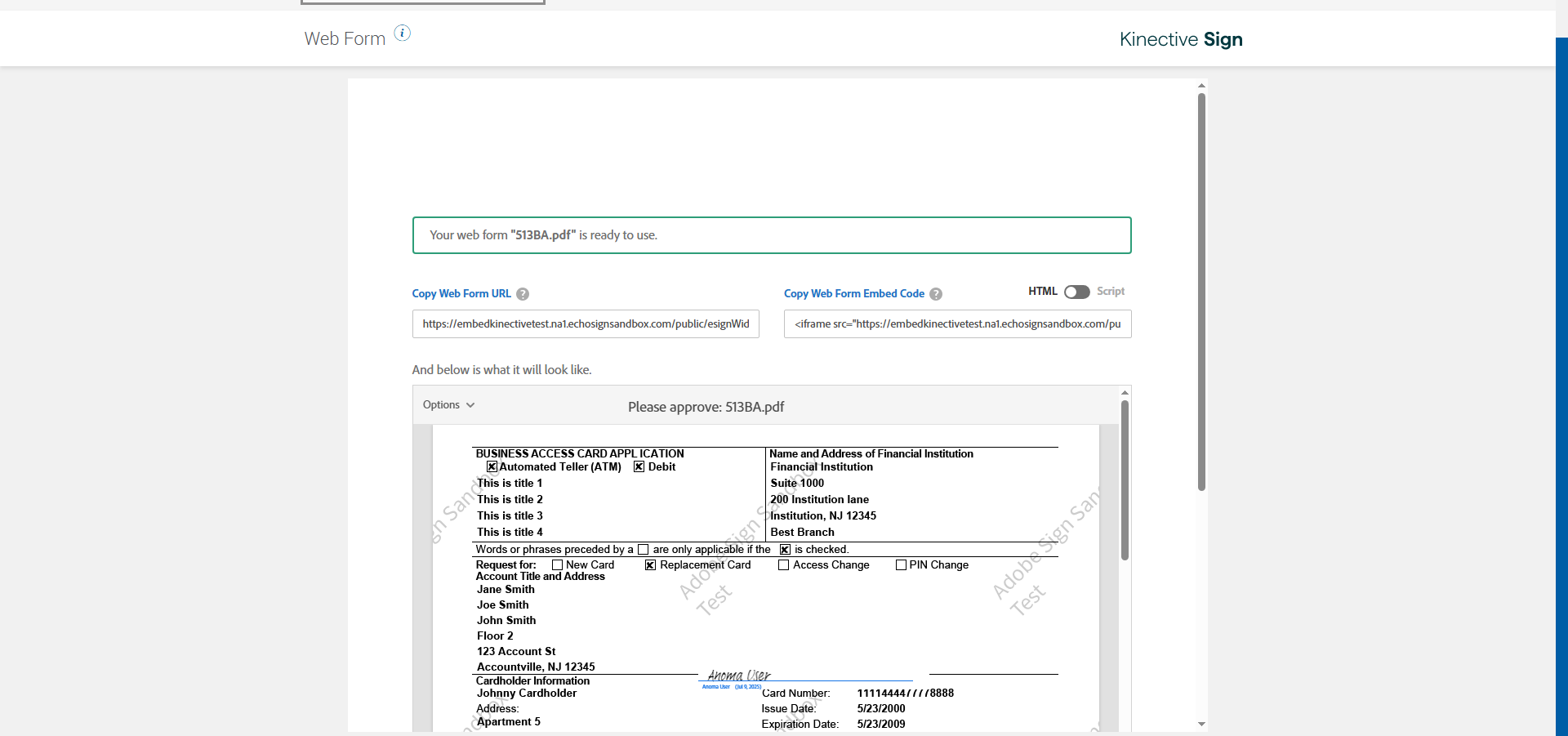Click 'And below is what it will look like.'
This screenshot has width=1568, height=736.
pyautogui.click(x=501, y=370)
